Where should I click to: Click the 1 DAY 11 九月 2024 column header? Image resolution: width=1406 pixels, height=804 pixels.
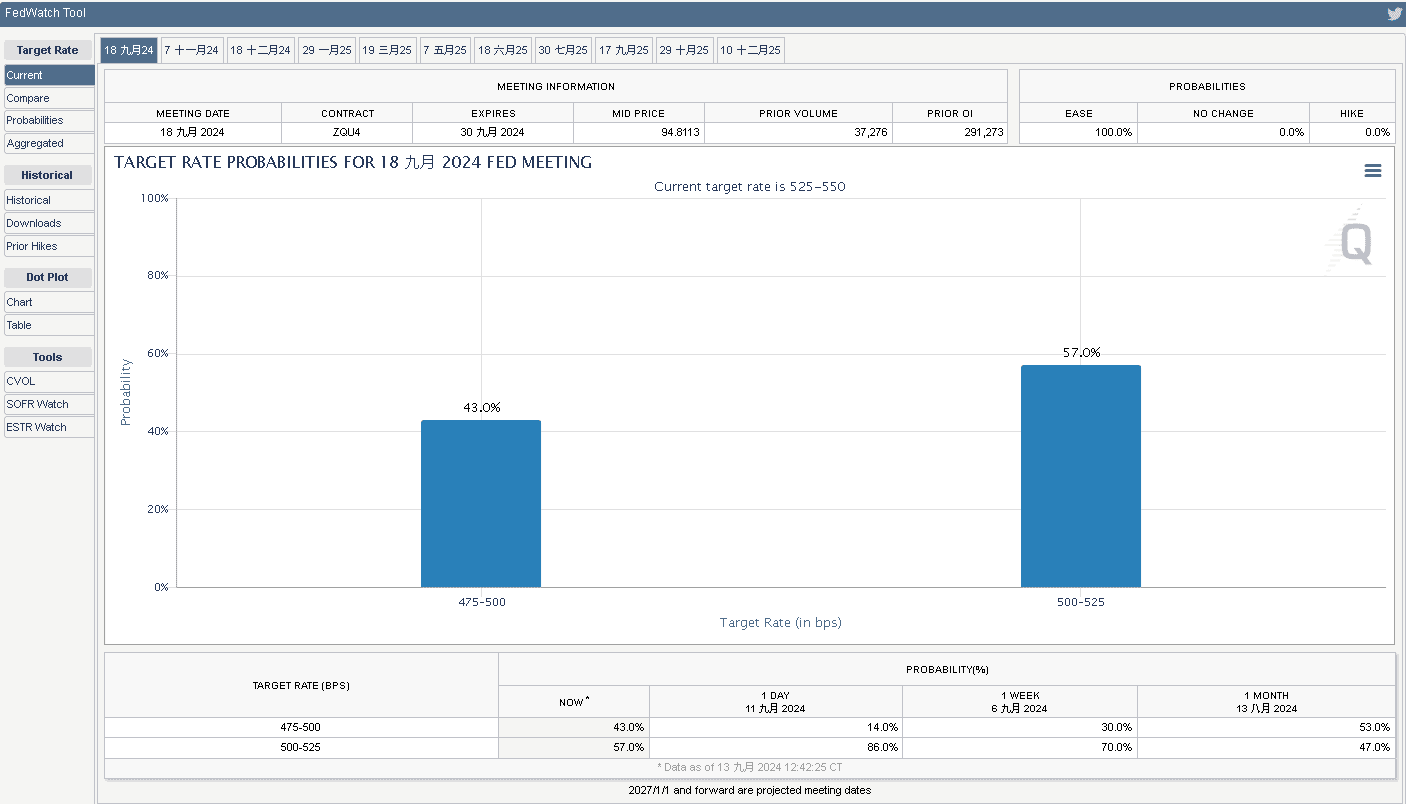[776, 701]
